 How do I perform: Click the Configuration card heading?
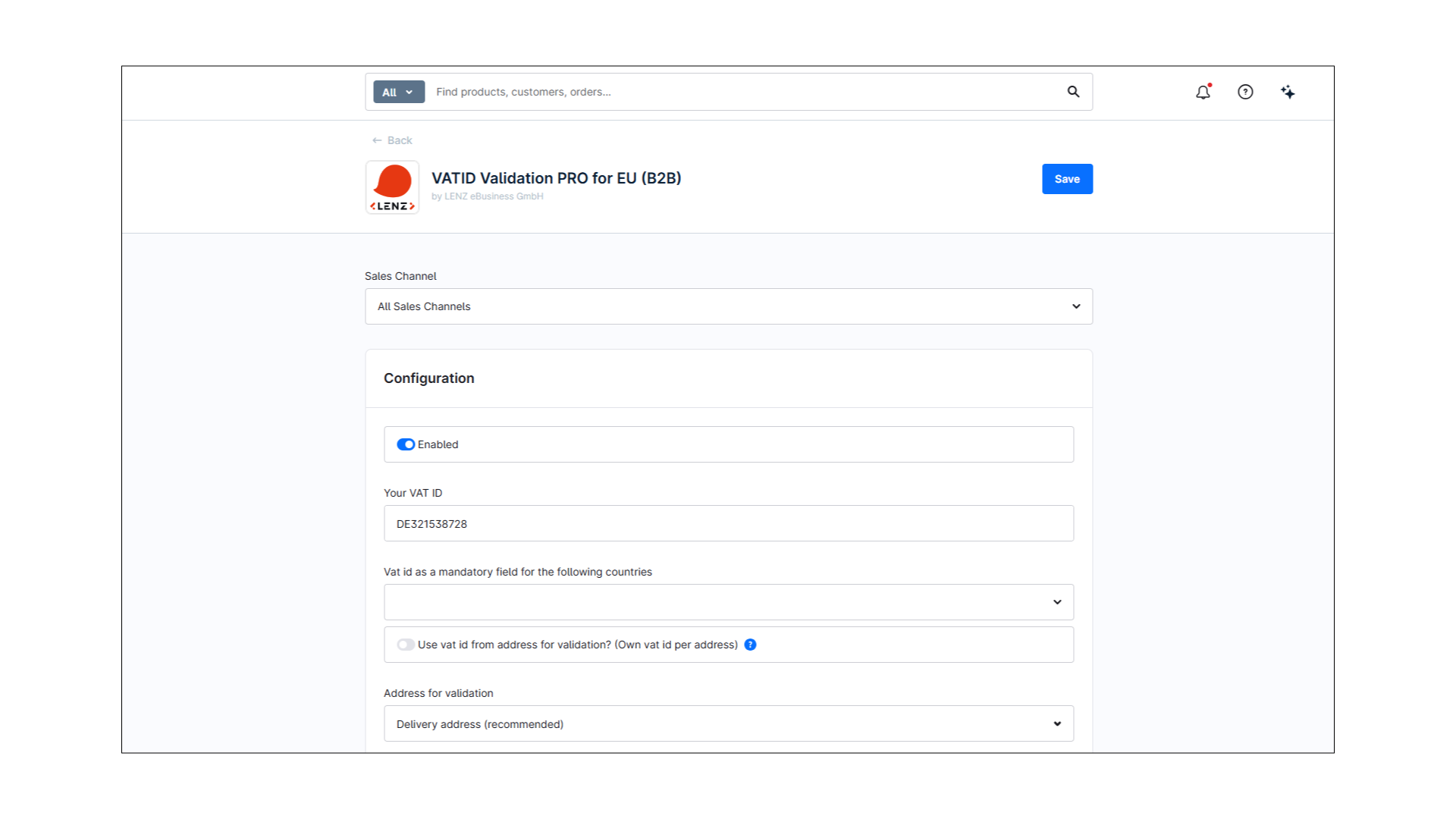point(428,378)
